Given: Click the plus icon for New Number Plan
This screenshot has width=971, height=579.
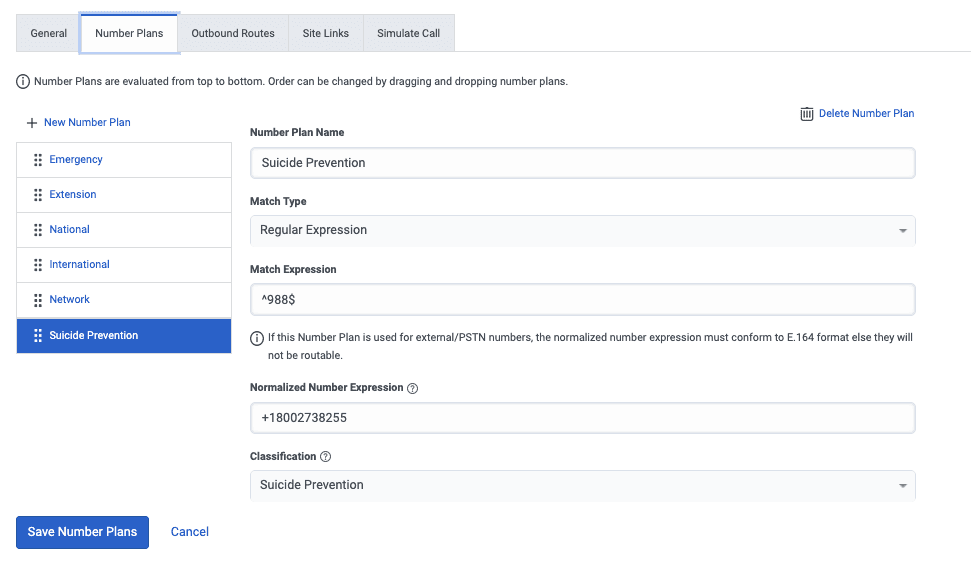Looking at the screenshot, I should coord(32,123).
